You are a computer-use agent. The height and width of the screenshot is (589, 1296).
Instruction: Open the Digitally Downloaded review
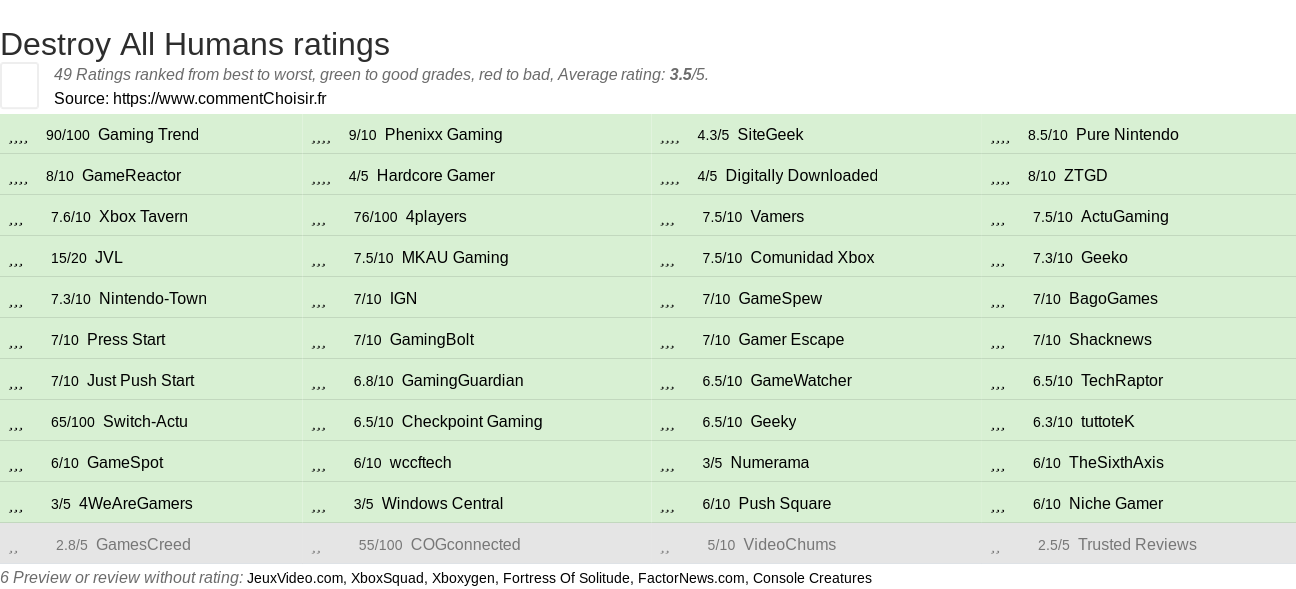coord(801,175)
